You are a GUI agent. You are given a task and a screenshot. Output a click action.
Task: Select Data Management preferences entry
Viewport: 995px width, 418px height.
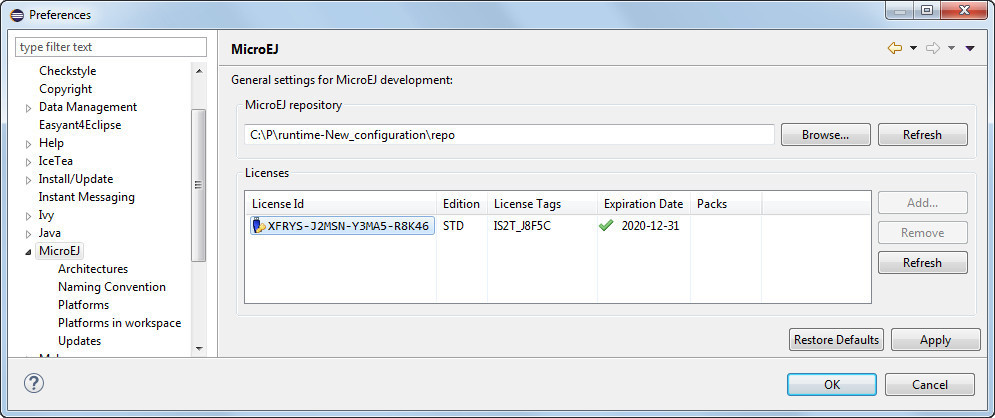click(88, 107)
